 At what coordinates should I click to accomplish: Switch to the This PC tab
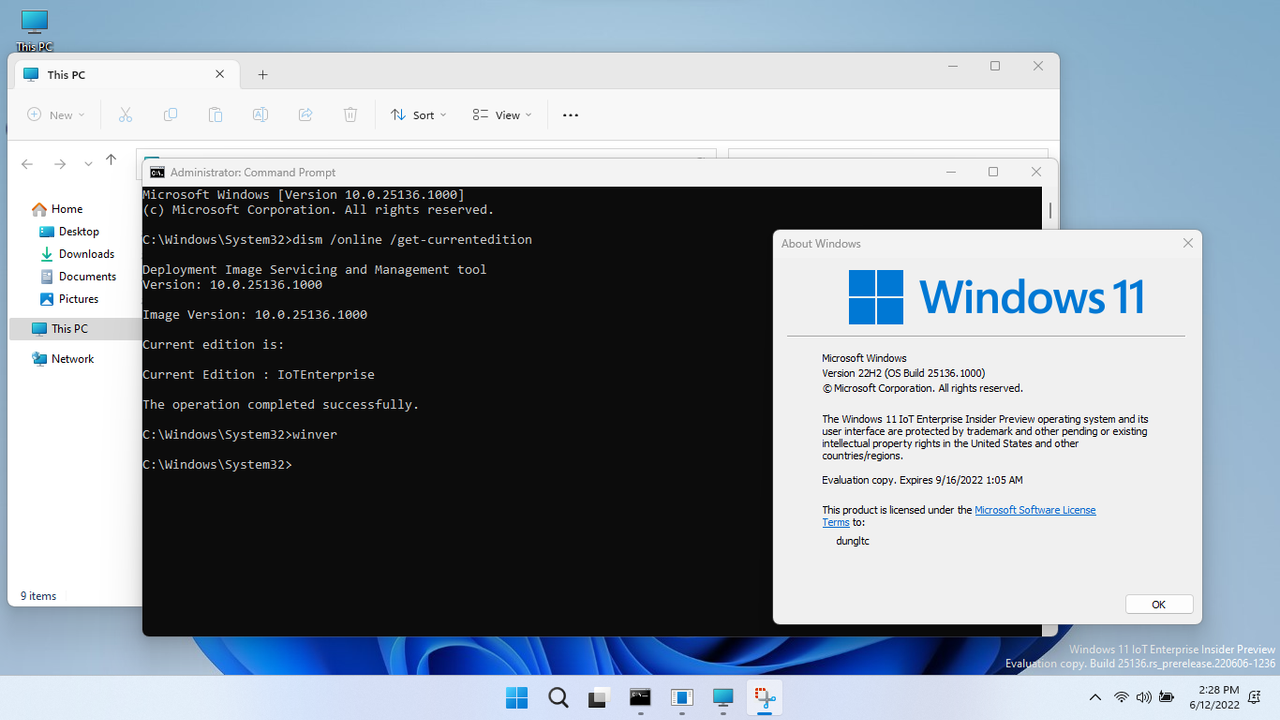(67, 74)
